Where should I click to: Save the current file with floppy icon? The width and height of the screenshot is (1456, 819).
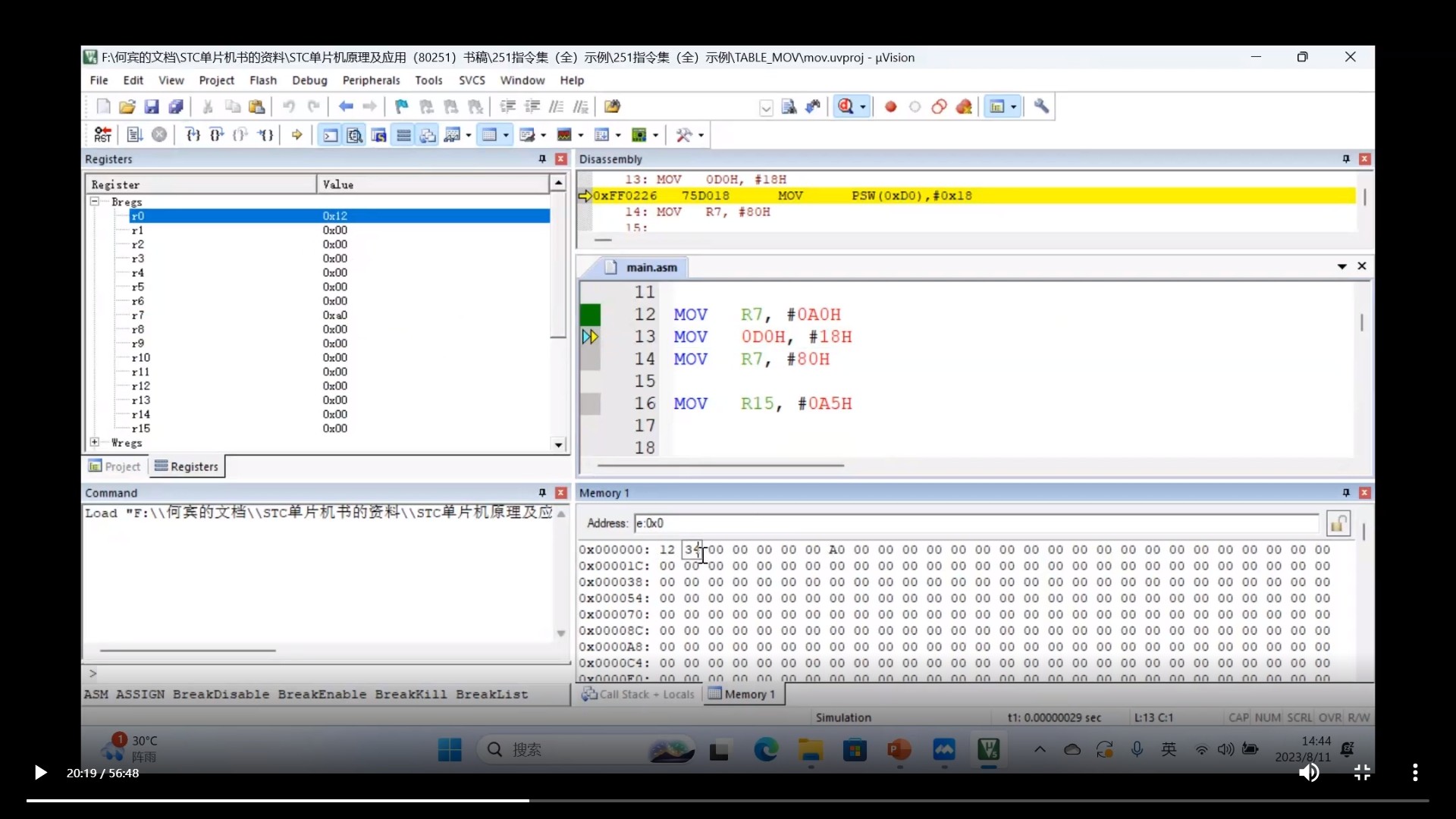coord(152,107)
